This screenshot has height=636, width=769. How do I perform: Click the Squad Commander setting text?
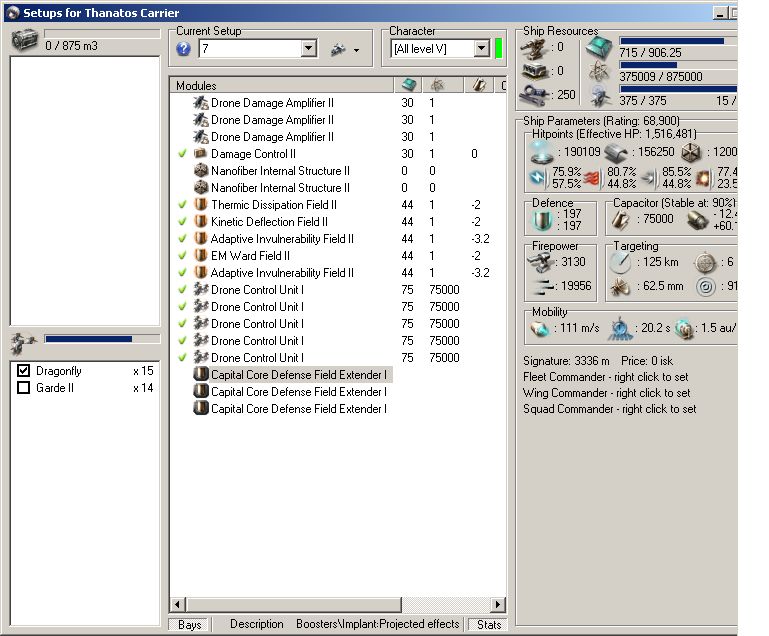coord(610,409)
